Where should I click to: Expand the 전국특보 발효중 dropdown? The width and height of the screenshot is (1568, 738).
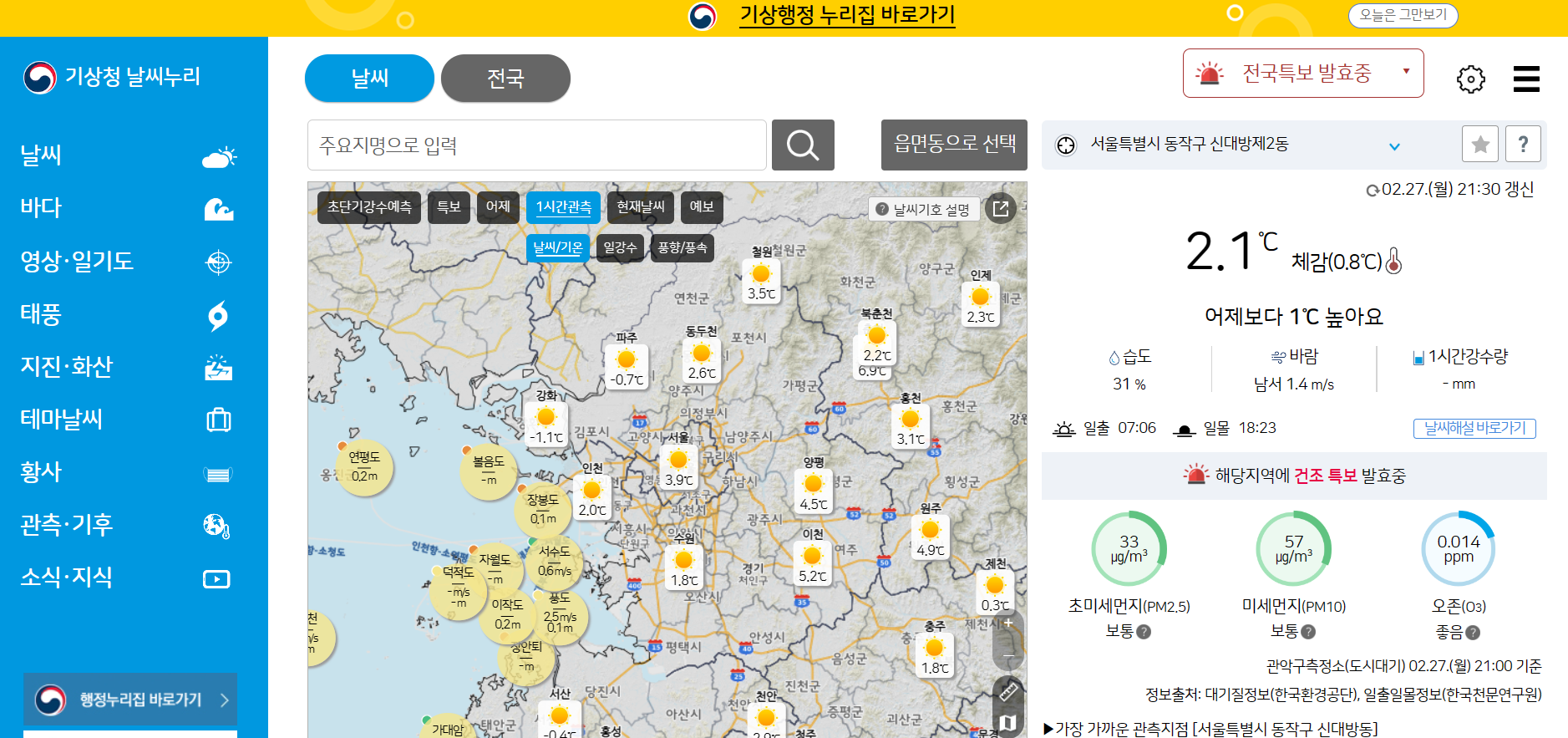[1303, 74]
